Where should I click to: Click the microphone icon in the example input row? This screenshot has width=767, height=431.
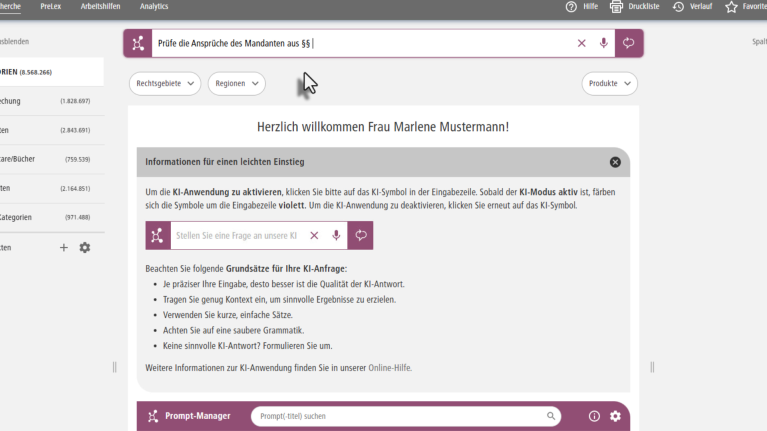click(x=336, y=236)
